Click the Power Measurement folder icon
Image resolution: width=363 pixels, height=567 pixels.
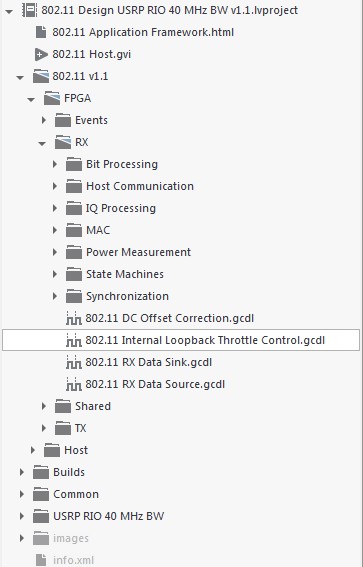[74, 252]
